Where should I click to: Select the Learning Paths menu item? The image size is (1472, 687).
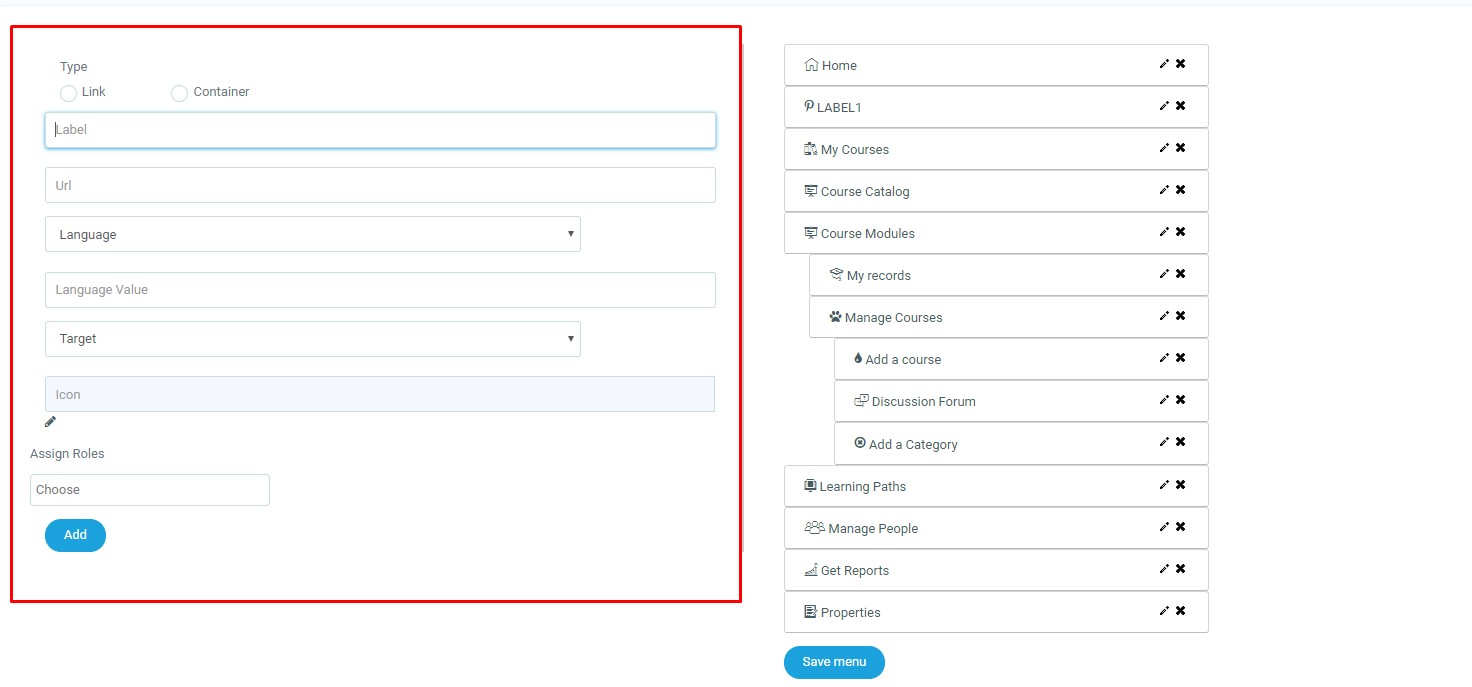pyautogui.click(x=862, y=486)
